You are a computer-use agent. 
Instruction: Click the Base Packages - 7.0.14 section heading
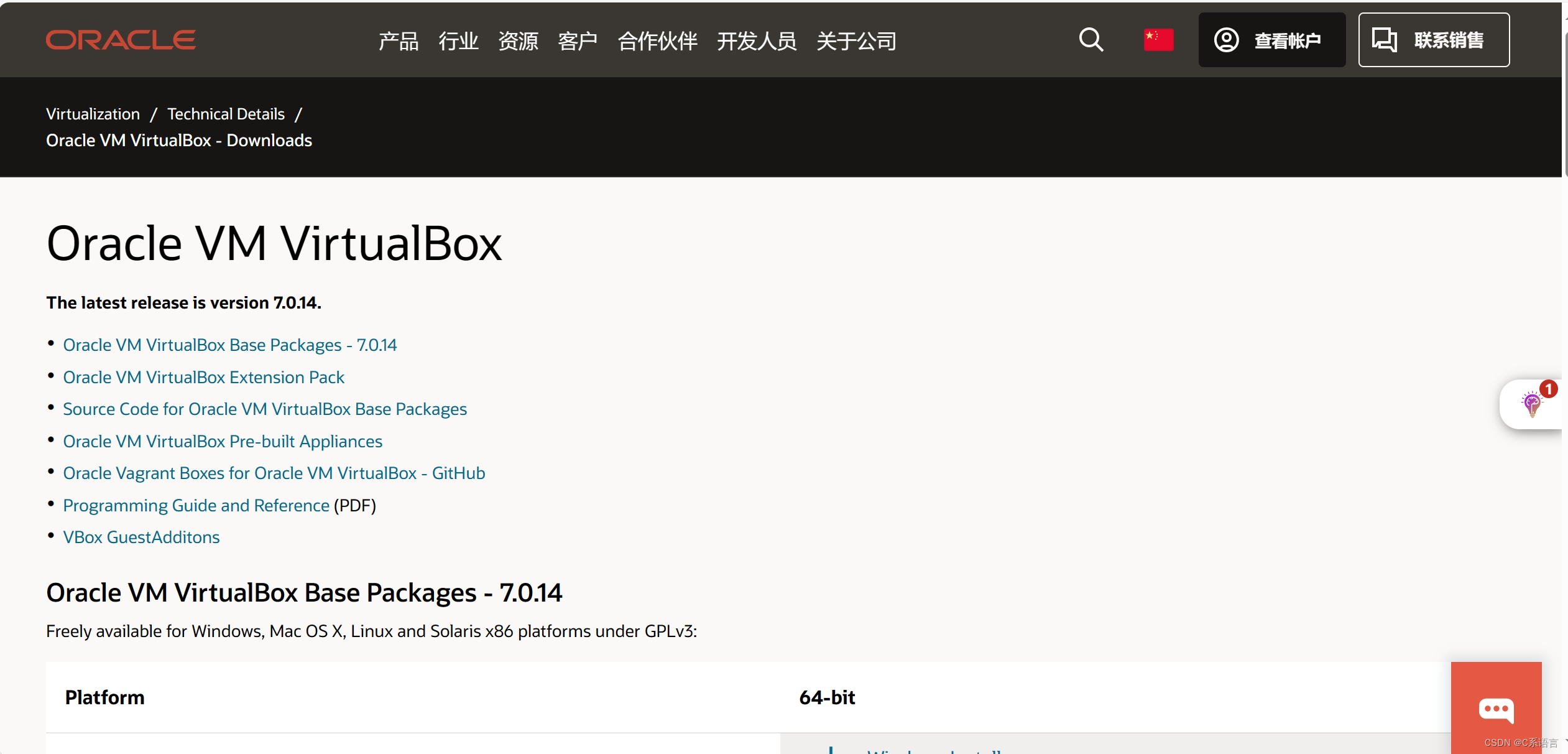pyautogui.click(x=304, y=592)
